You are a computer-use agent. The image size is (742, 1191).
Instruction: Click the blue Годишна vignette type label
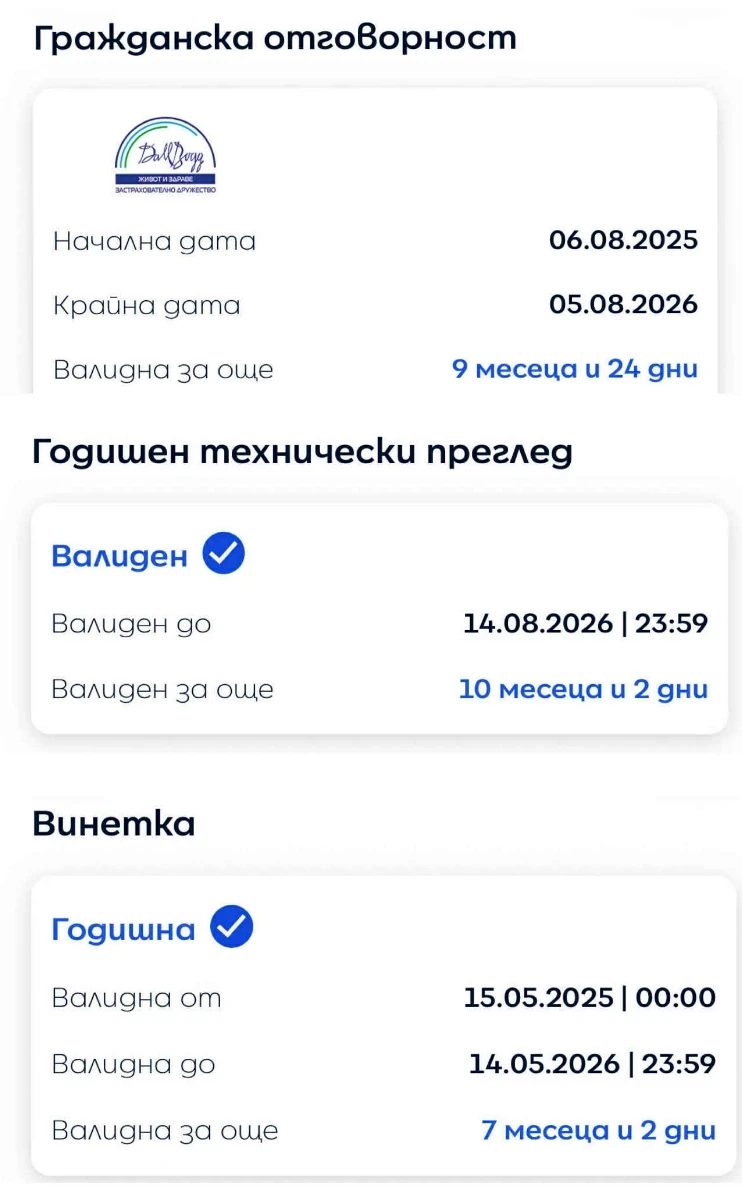tap(123, 930)
